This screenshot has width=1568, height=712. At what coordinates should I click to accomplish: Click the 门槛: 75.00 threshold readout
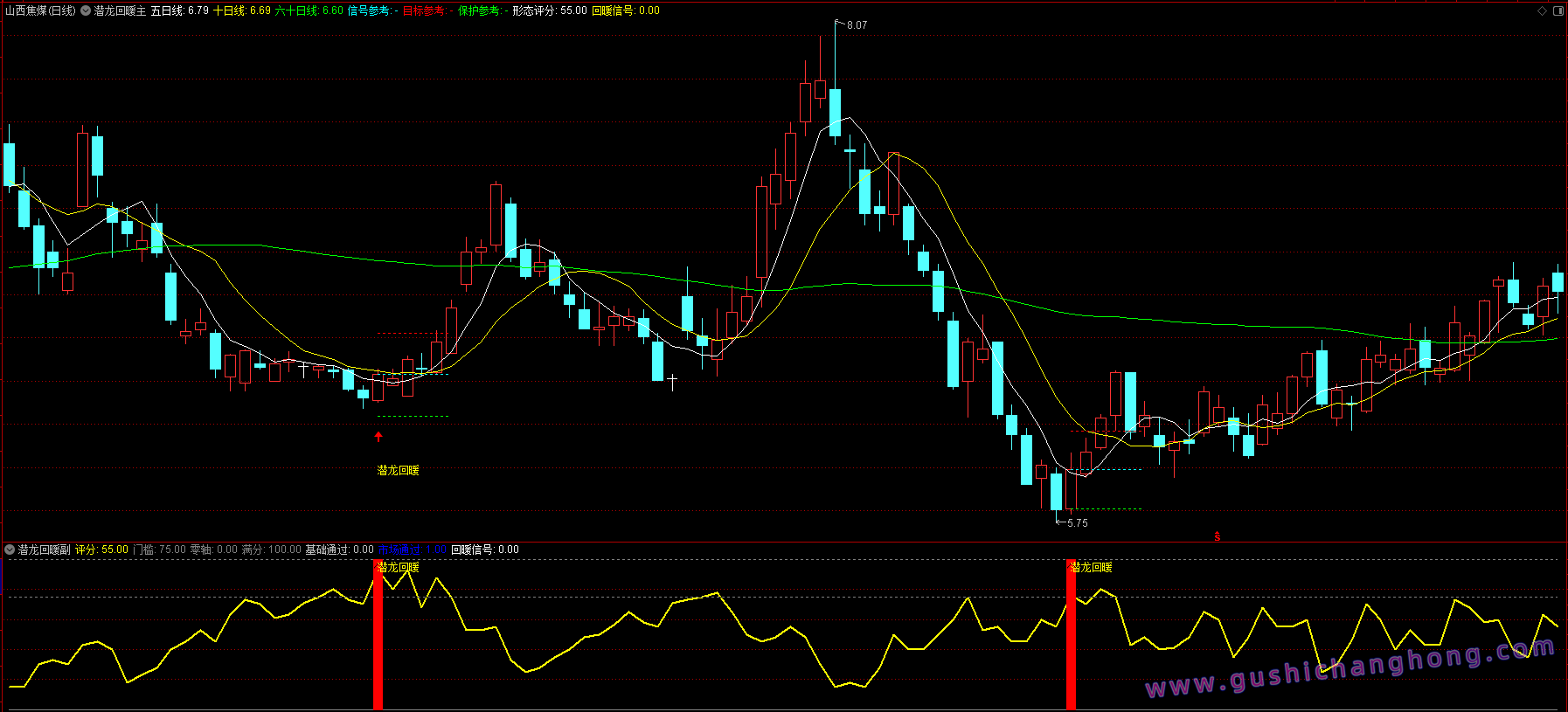(x=159, y=550)
